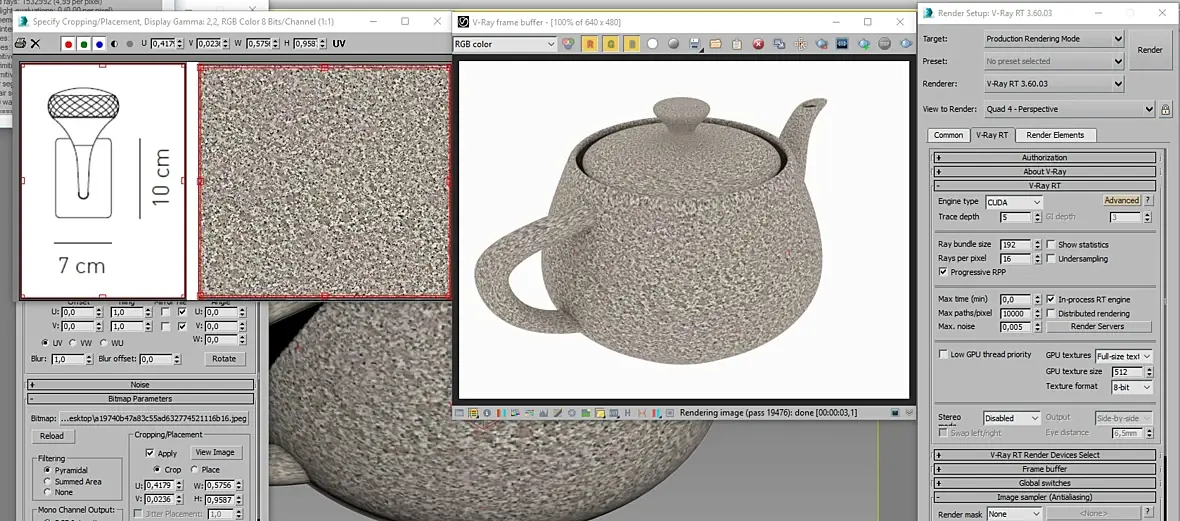The width and height of the screenshot is (1180, 521).
Task: Collapse the V-Ray RT rollout header
Action: 1044,185
